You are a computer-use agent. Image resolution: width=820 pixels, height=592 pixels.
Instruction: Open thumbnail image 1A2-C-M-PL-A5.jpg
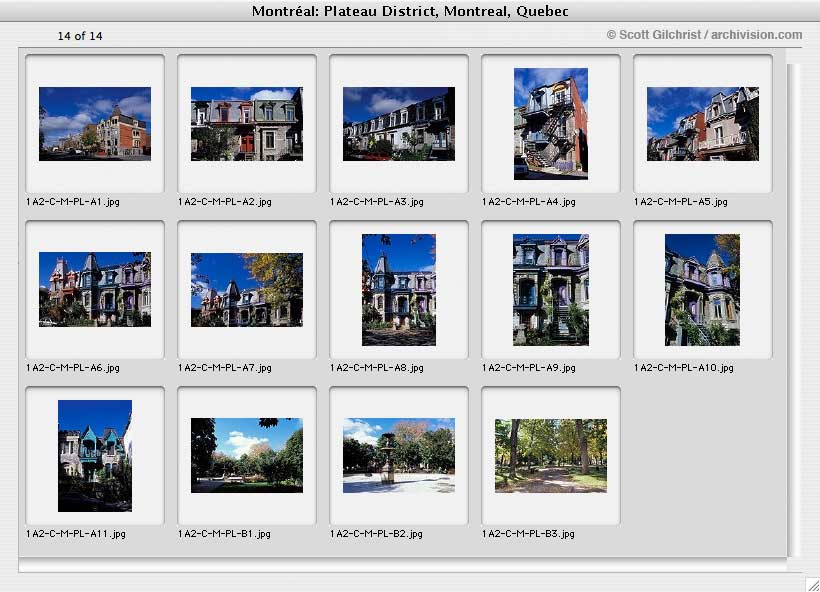click(x=703, y=124)
